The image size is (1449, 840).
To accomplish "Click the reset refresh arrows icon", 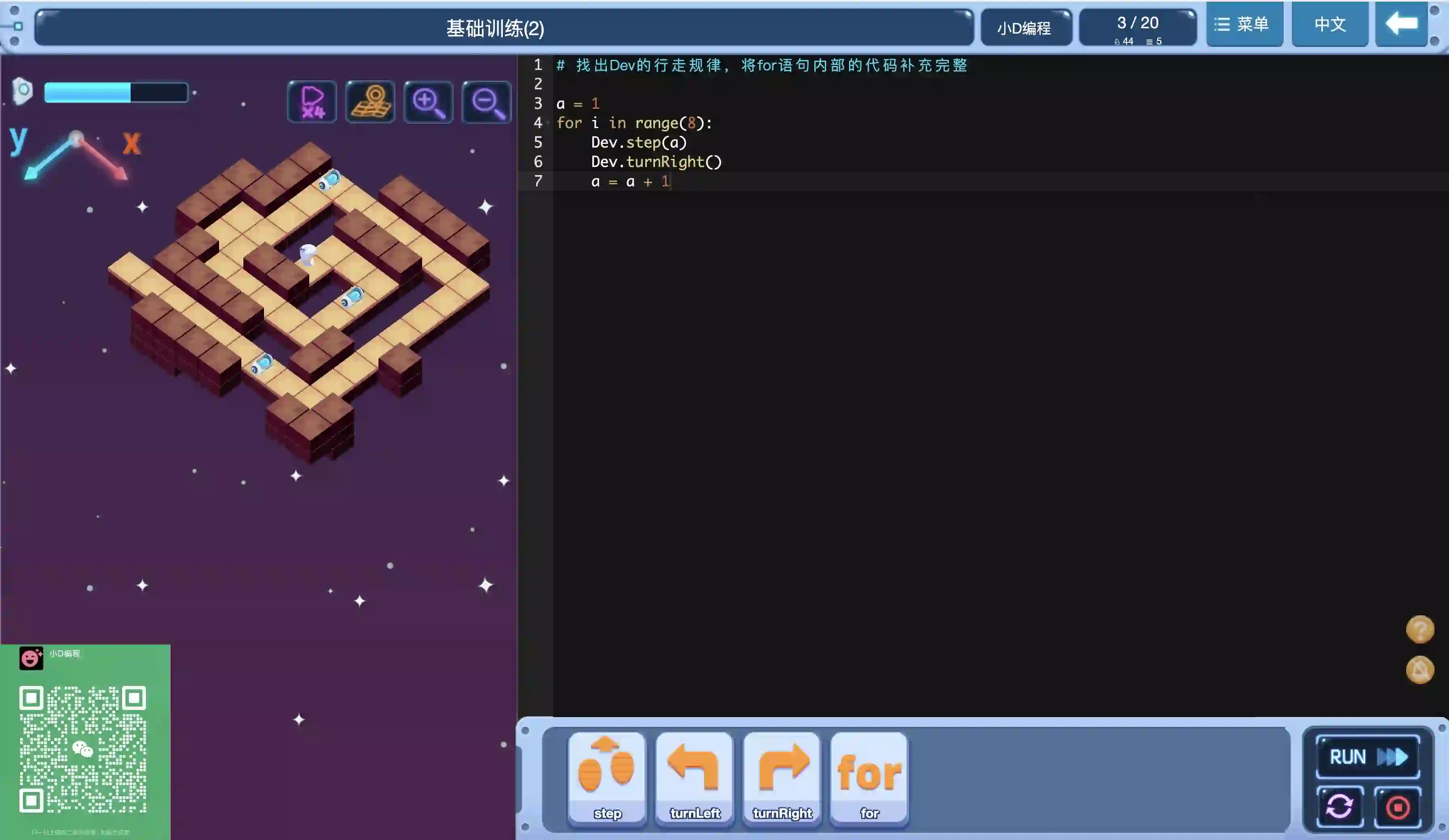I will coord(1340,806).
